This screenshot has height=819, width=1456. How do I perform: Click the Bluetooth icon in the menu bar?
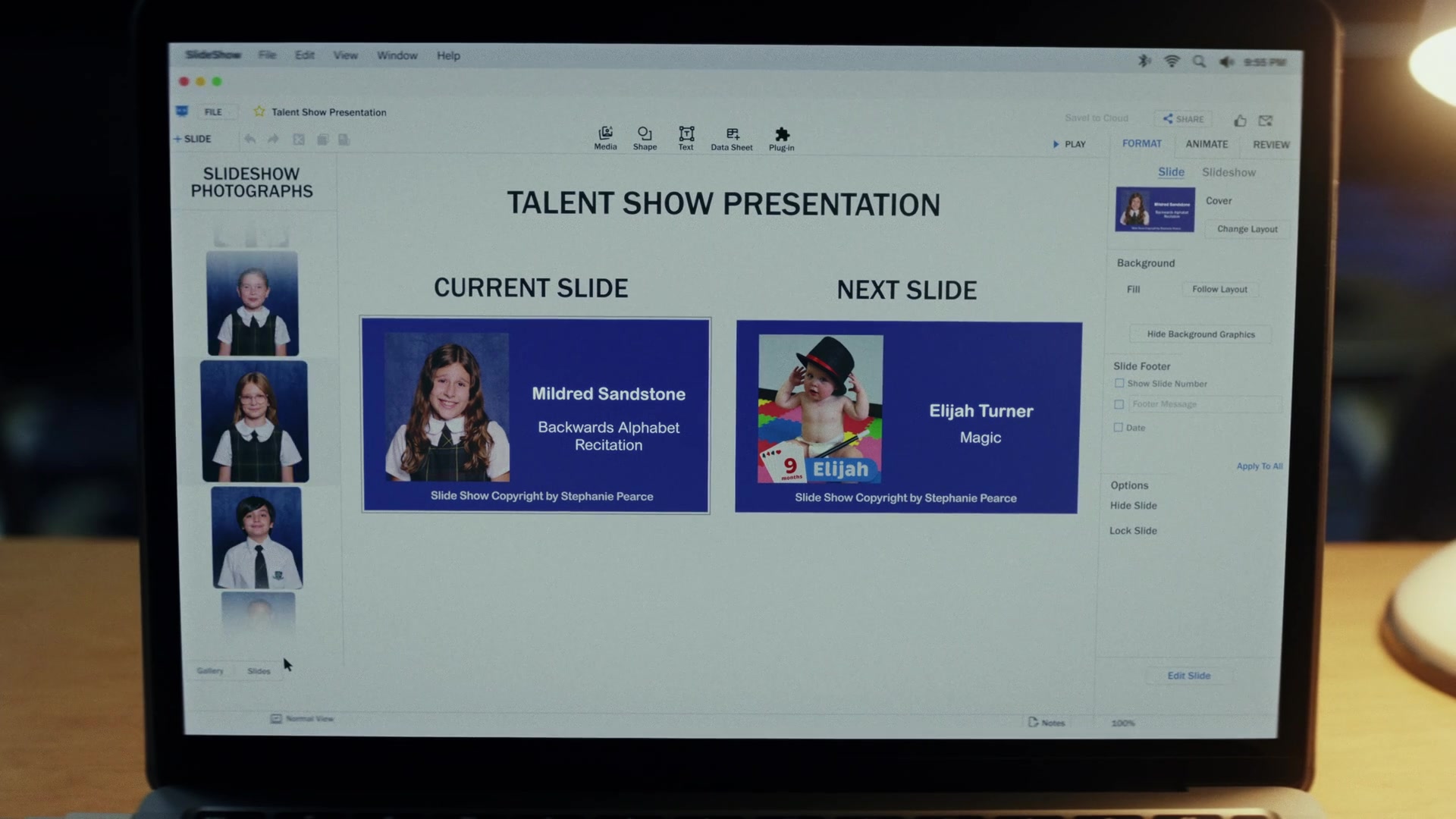[1144, 61]
